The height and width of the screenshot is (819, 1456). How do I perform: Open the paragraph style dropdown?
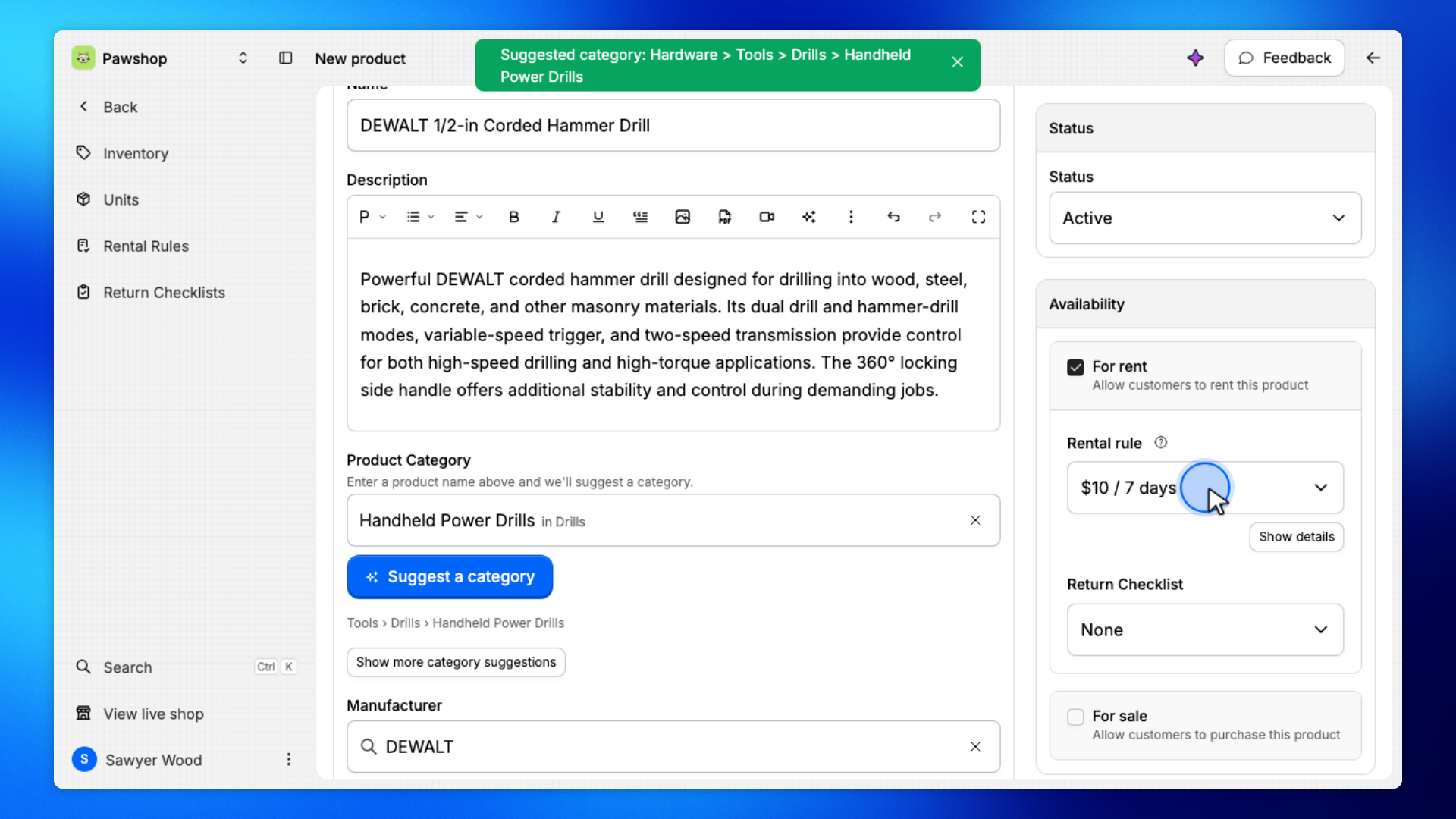point(372,217)
